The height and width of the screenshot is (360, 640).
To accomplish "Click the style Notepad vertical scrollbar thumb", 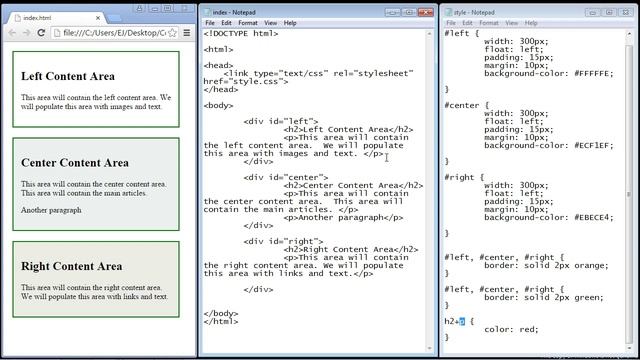I will pos(629,194).
